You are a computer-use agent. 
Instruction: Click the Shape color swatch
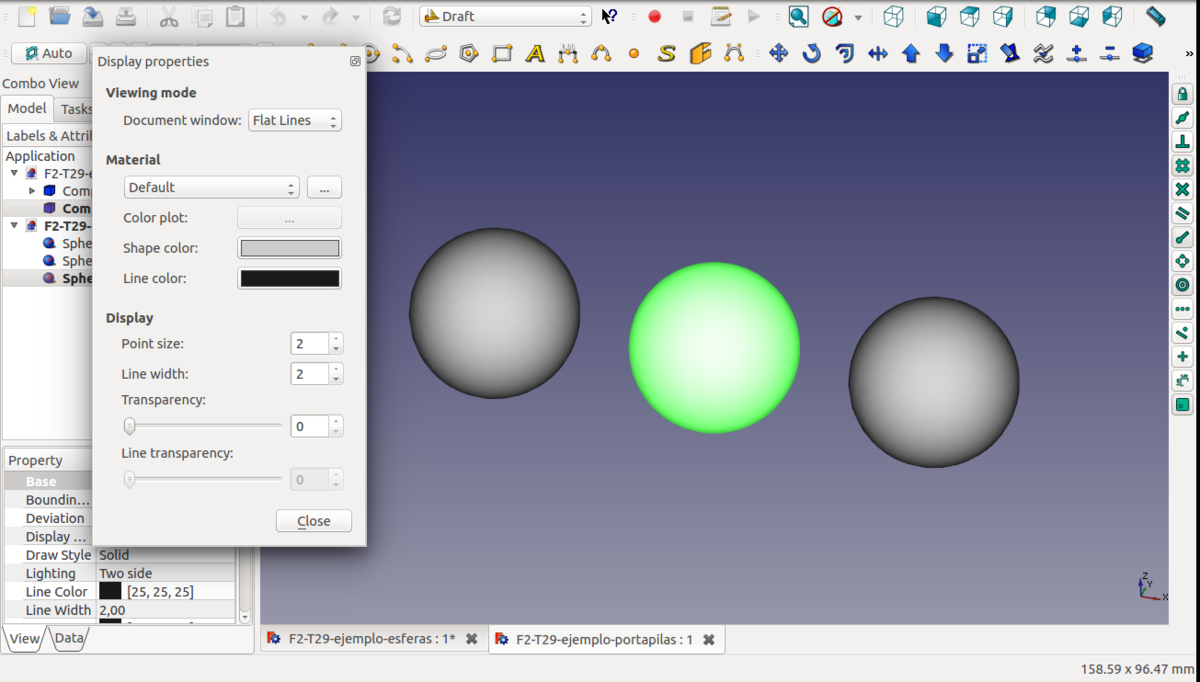click(x=289, y=248)
